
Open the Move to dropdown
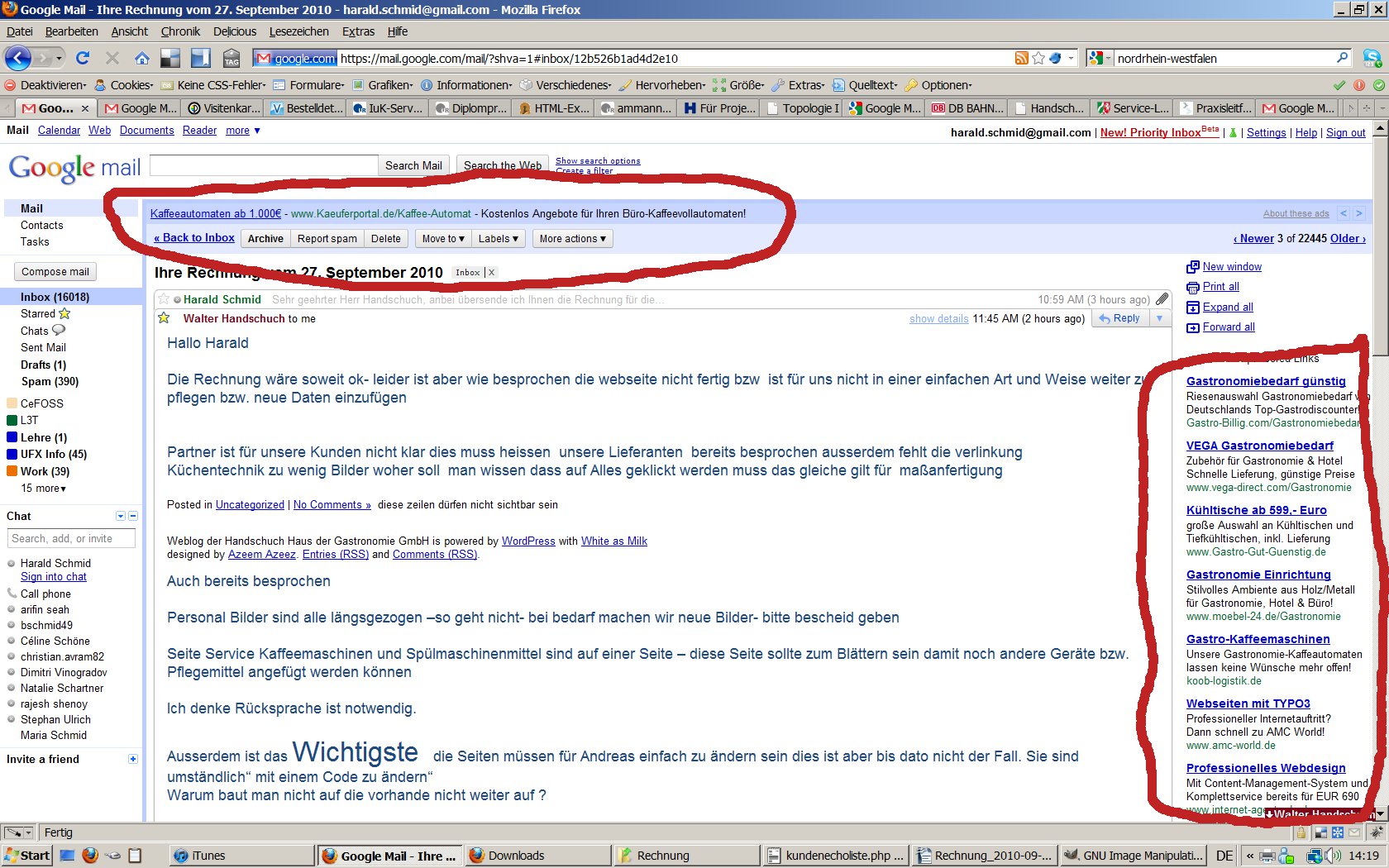pos(443,239)
